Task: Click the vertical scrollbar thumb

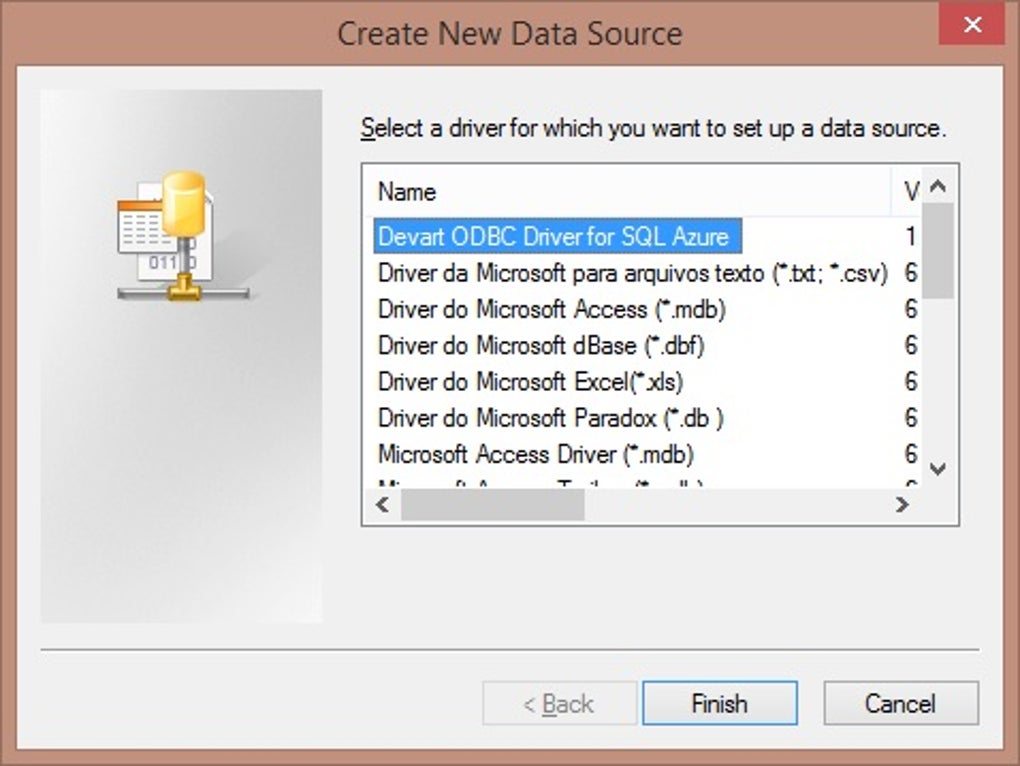Action: coord(937,250)
